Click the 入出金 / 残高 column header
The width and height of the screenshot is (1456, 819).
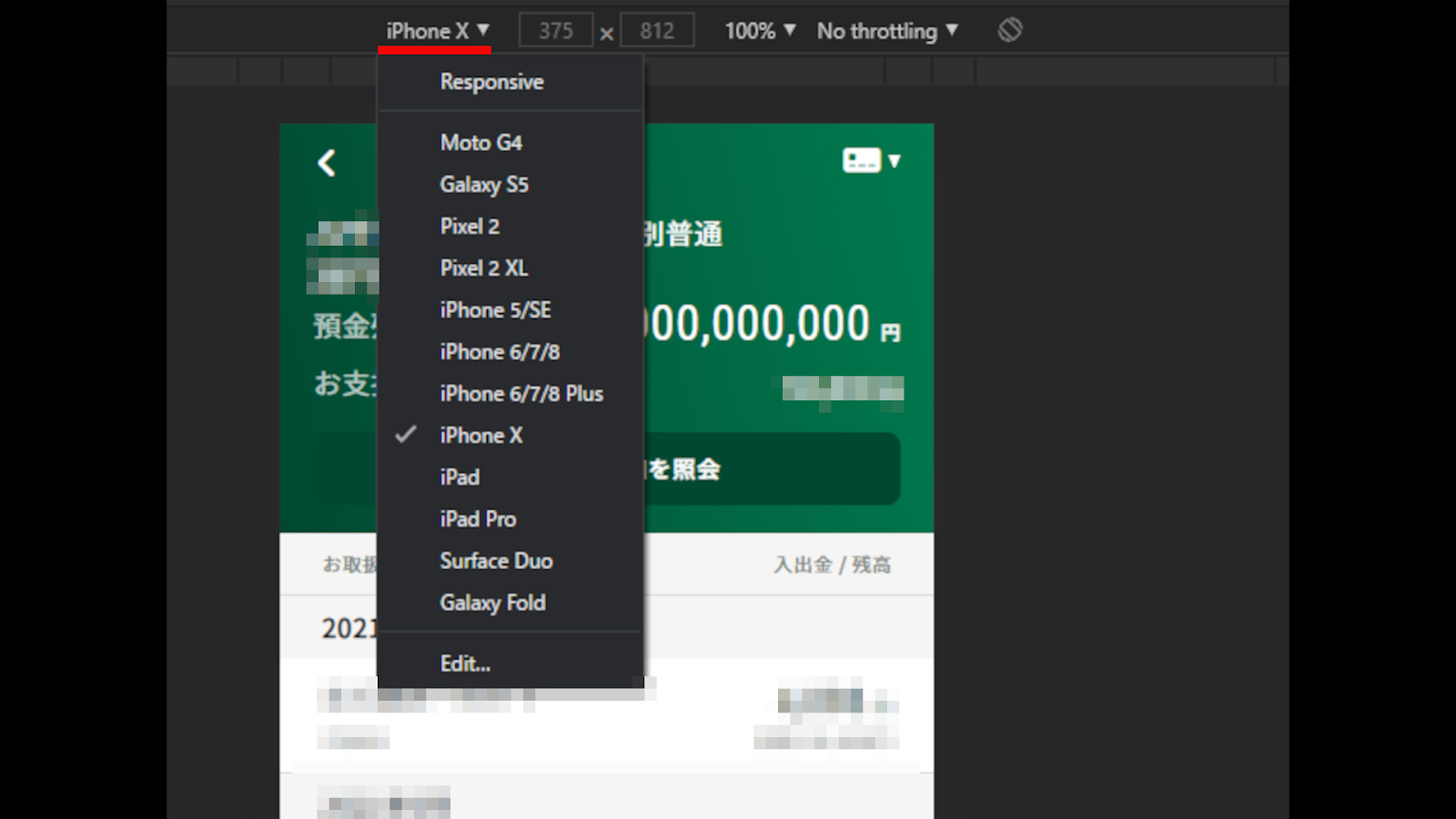pyautogui.click(x=832, y=565)
